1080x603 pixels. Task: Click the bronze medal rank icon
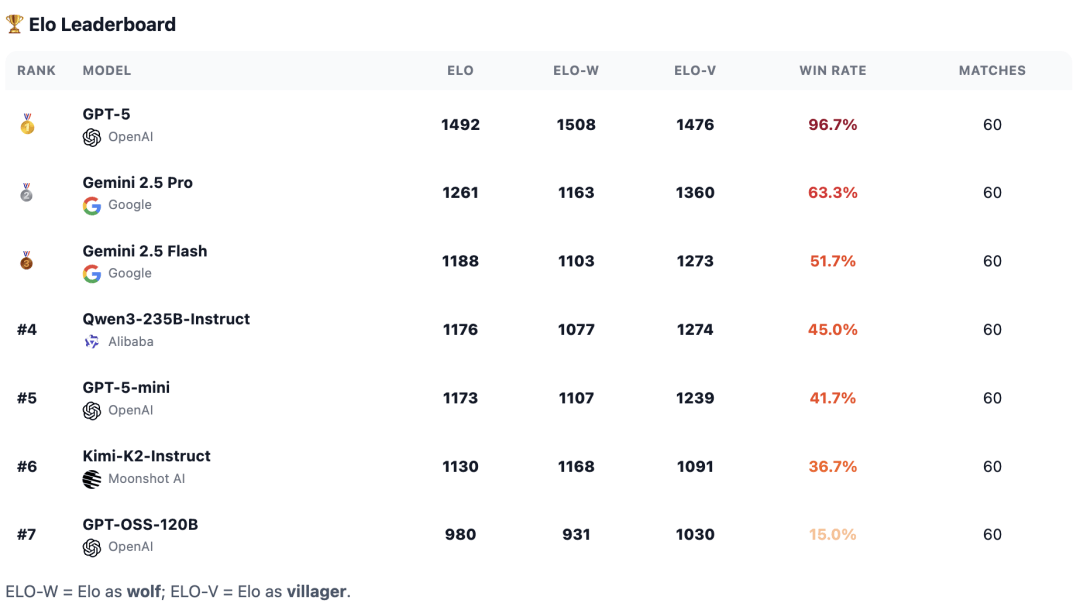(27, 261)
